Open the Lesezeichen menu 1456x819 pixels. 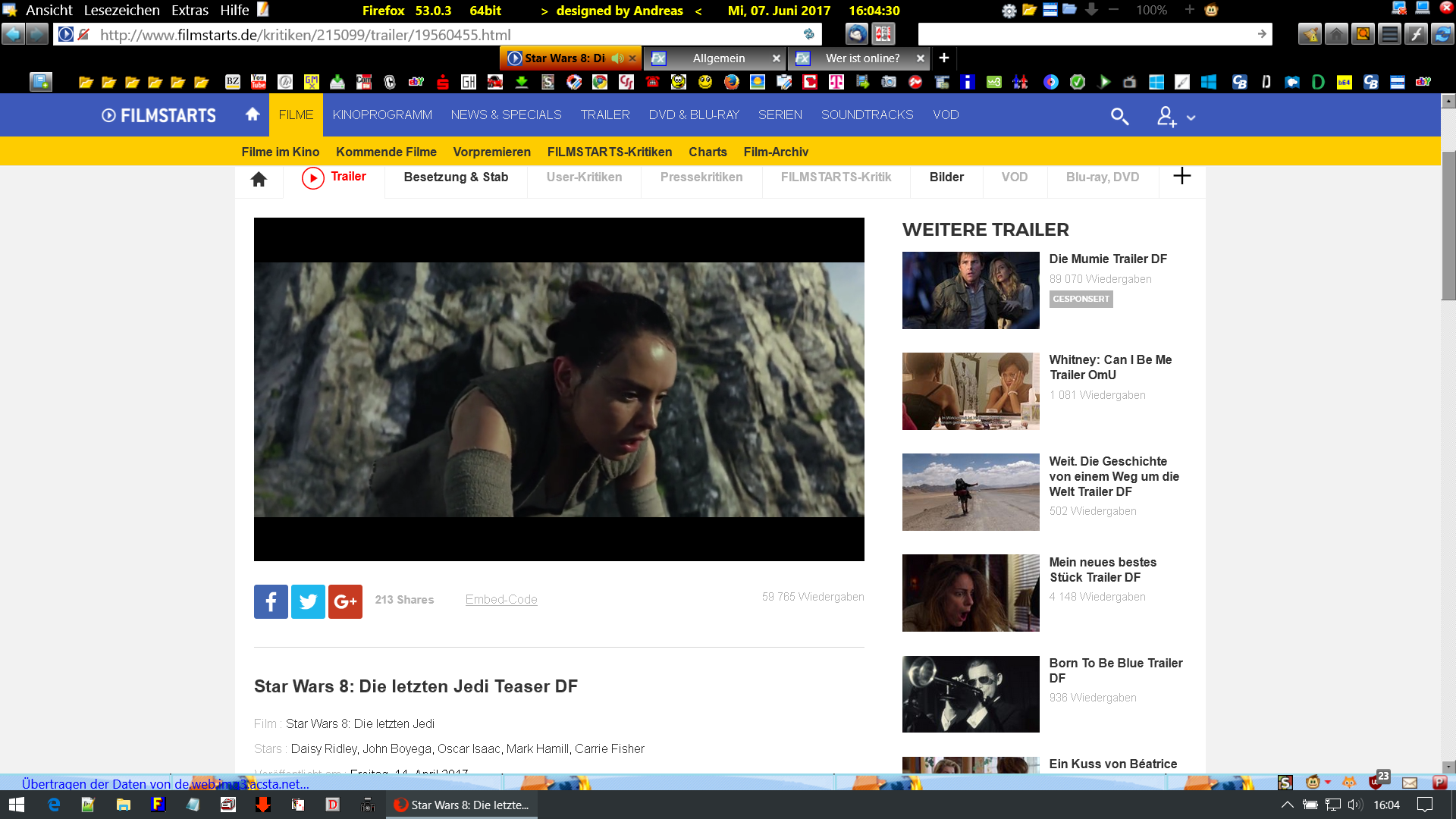121,11
